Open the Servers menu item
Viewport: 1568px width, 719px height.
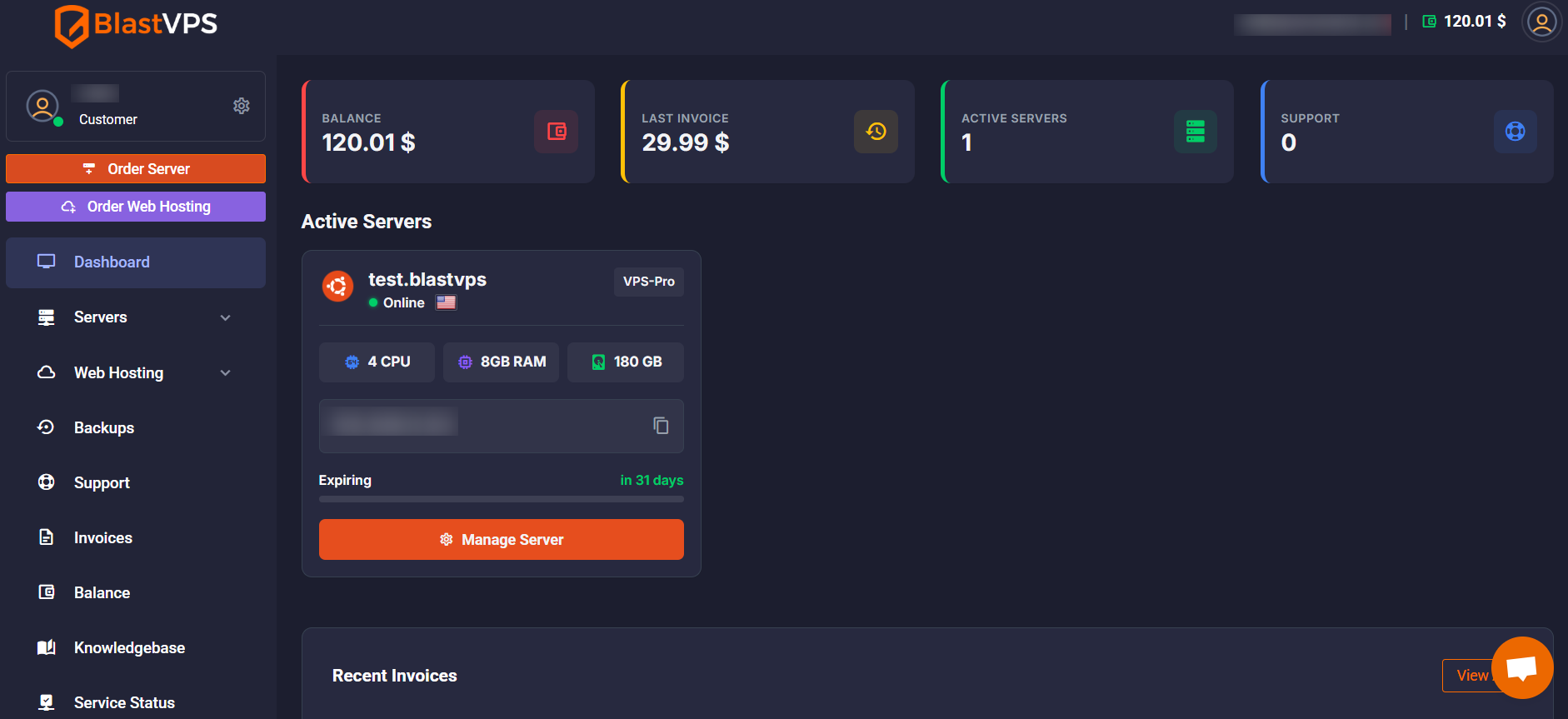pos(136,317)
